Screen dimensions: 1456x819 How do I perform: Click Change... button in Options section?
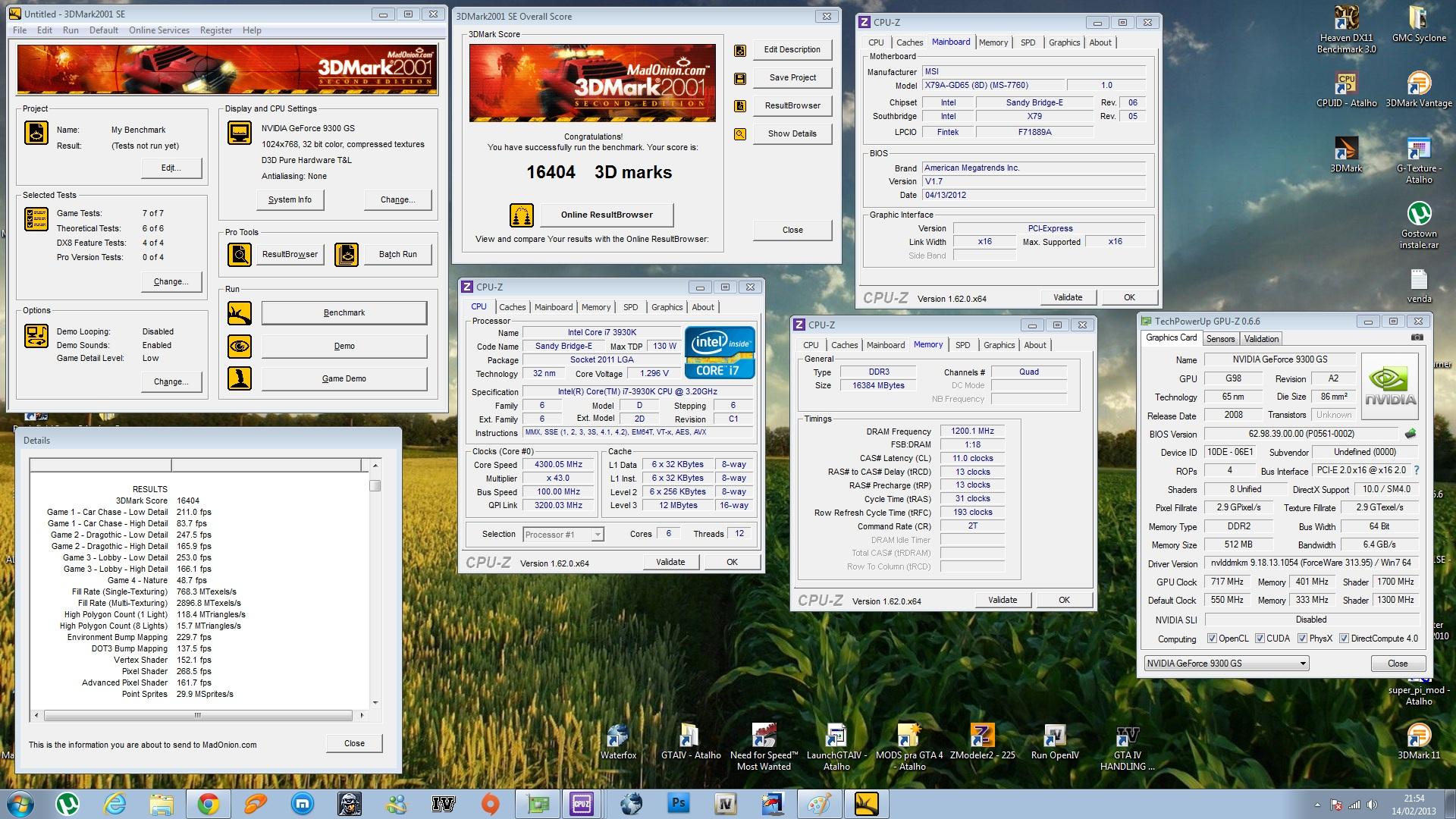point(171,382)
